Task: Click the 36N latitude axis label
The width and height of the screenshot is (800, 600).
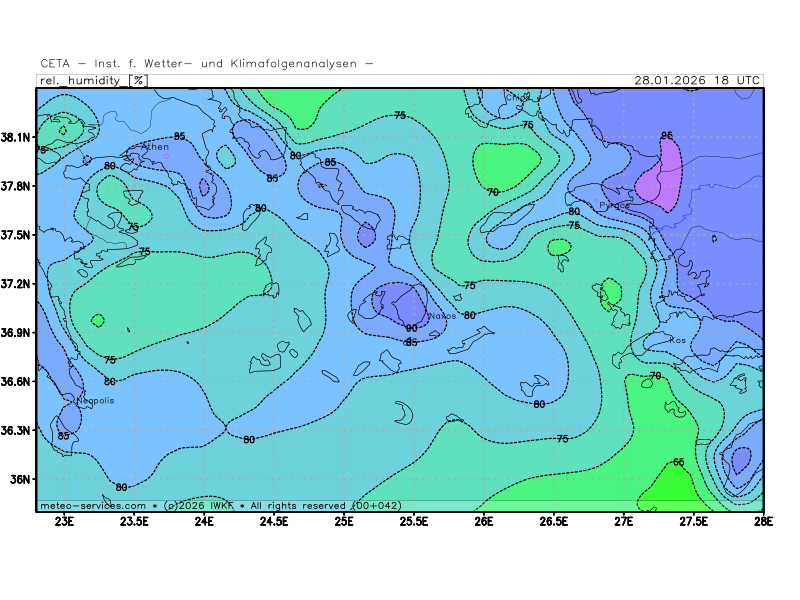Action: tap(22, 479)
